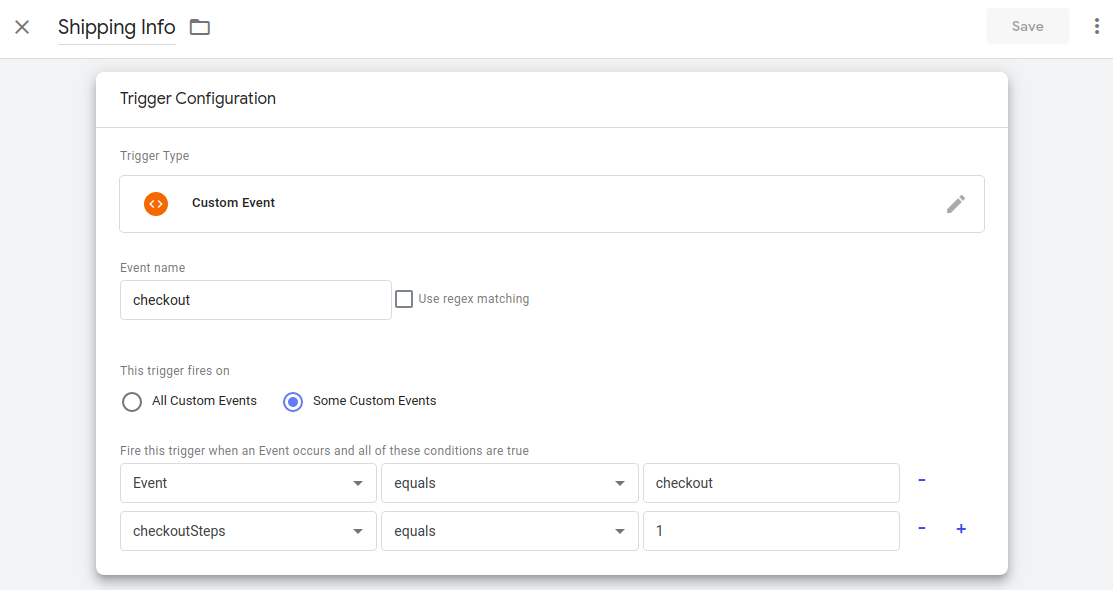Click the Save button
Screen dimensions: 1113x590
click(1027, 27)
